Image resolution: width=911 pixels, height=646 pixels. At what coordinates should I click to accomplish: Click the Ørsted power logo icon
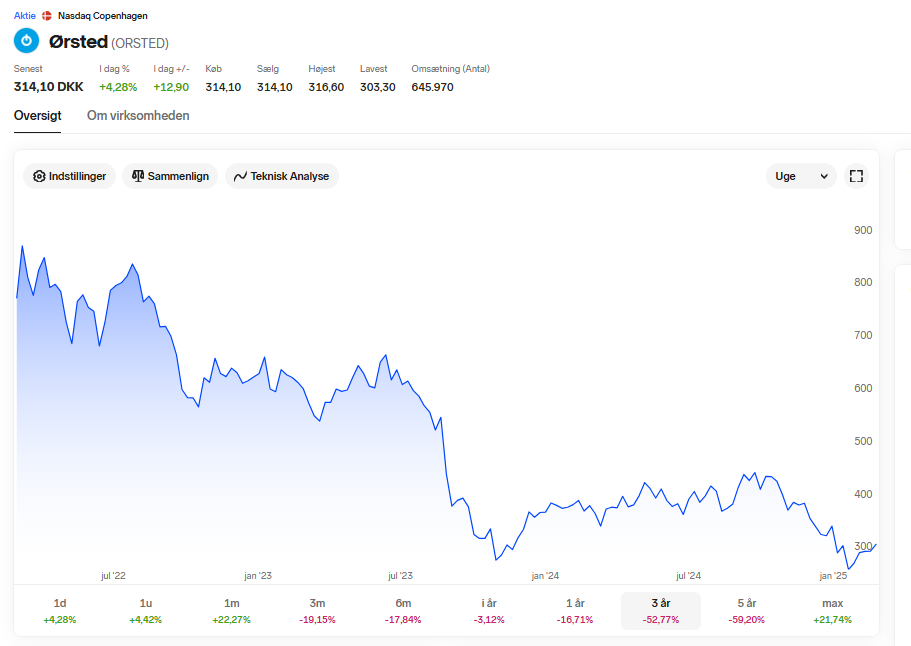click(26, 41)
